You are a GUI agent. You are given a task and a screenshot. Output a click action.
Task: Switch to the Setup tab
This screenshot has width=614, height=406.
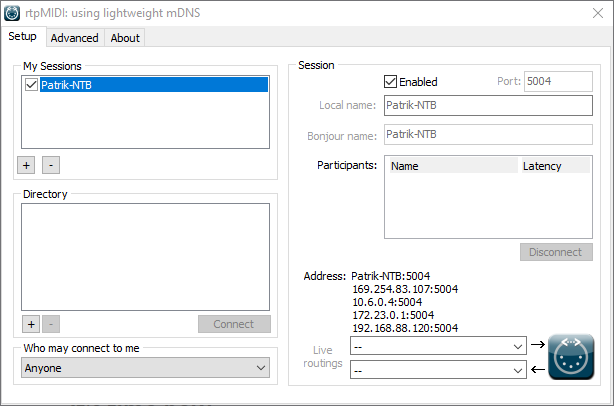22,36
